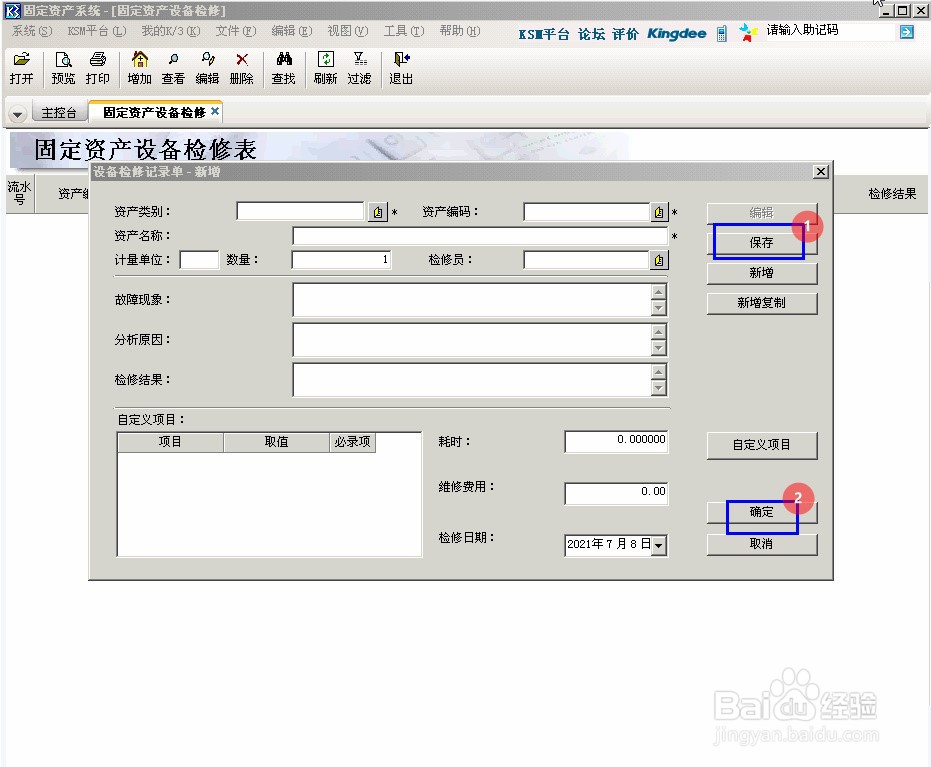Click up arrow of 检修结果 scrollbar

pos(658,372)
